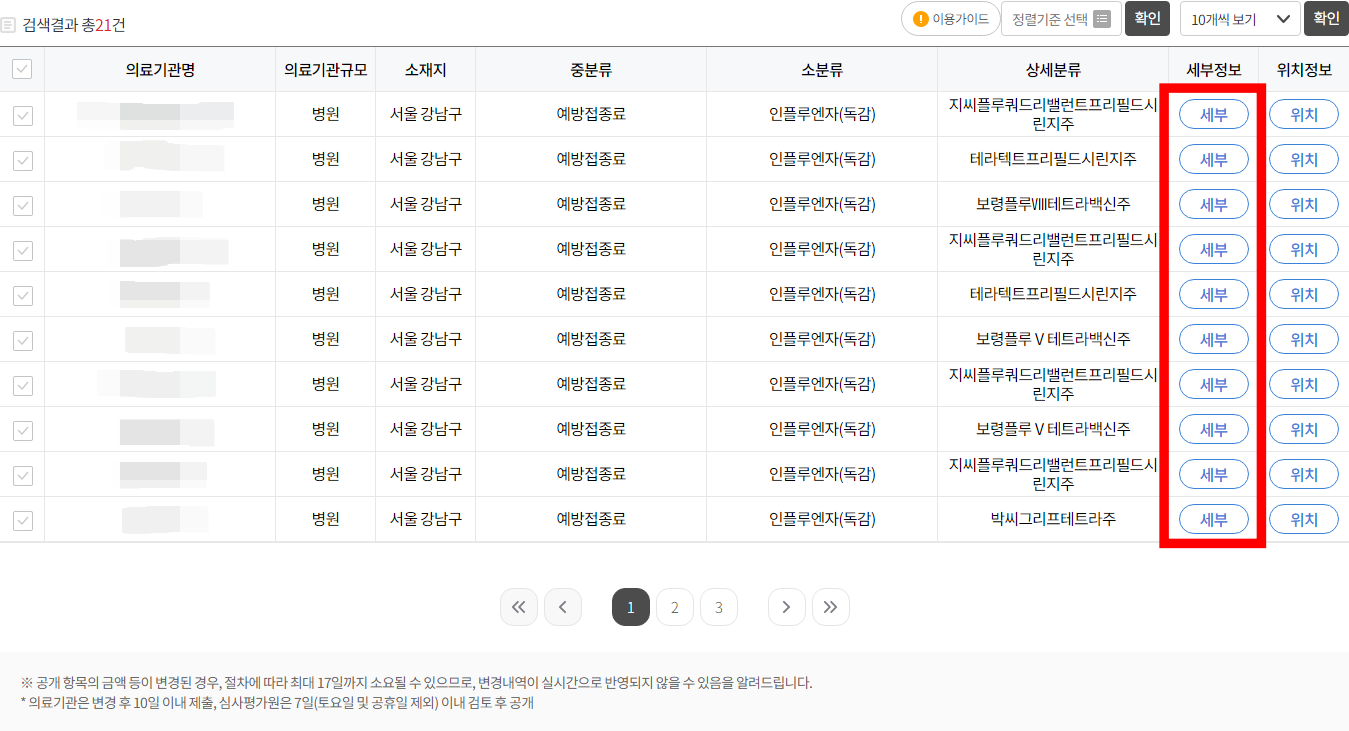Image resolution: width=1349 pixels, height=731 pixels.
Task: Open 세부 details for the first result row
Action: (x=1213, y=113)
